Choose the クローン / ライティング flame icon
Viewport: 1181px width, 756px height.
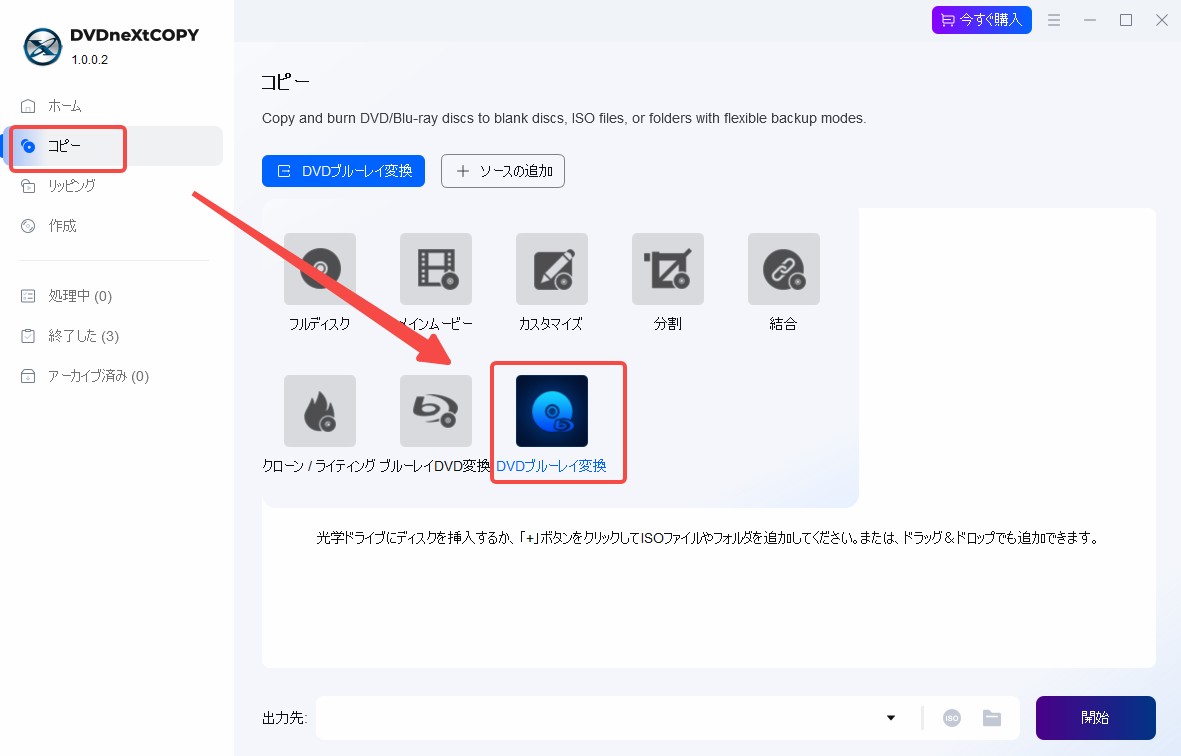click(319, 411)
